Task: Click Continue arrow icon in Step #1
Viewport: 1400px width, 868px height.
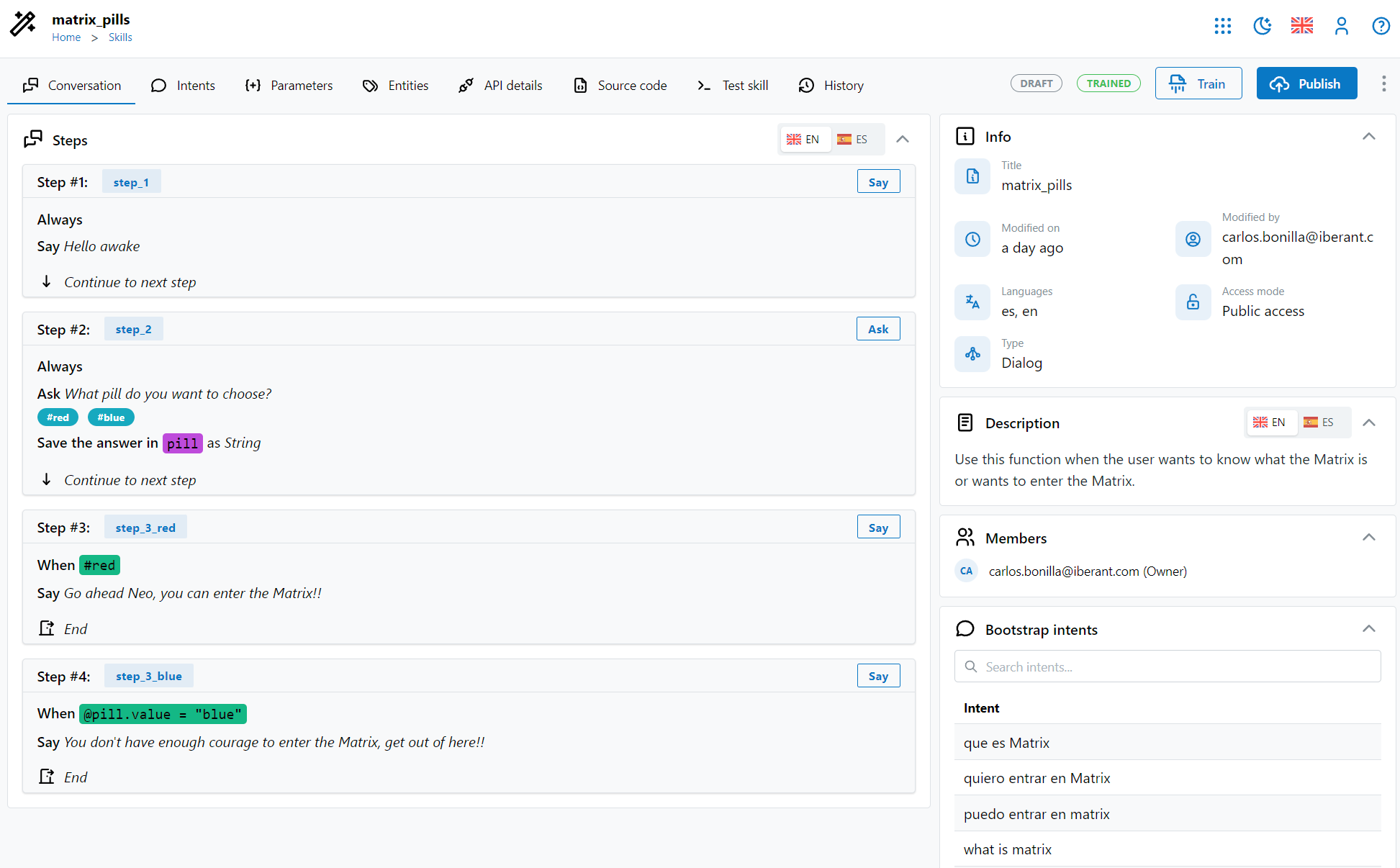Action: point(47,281)
